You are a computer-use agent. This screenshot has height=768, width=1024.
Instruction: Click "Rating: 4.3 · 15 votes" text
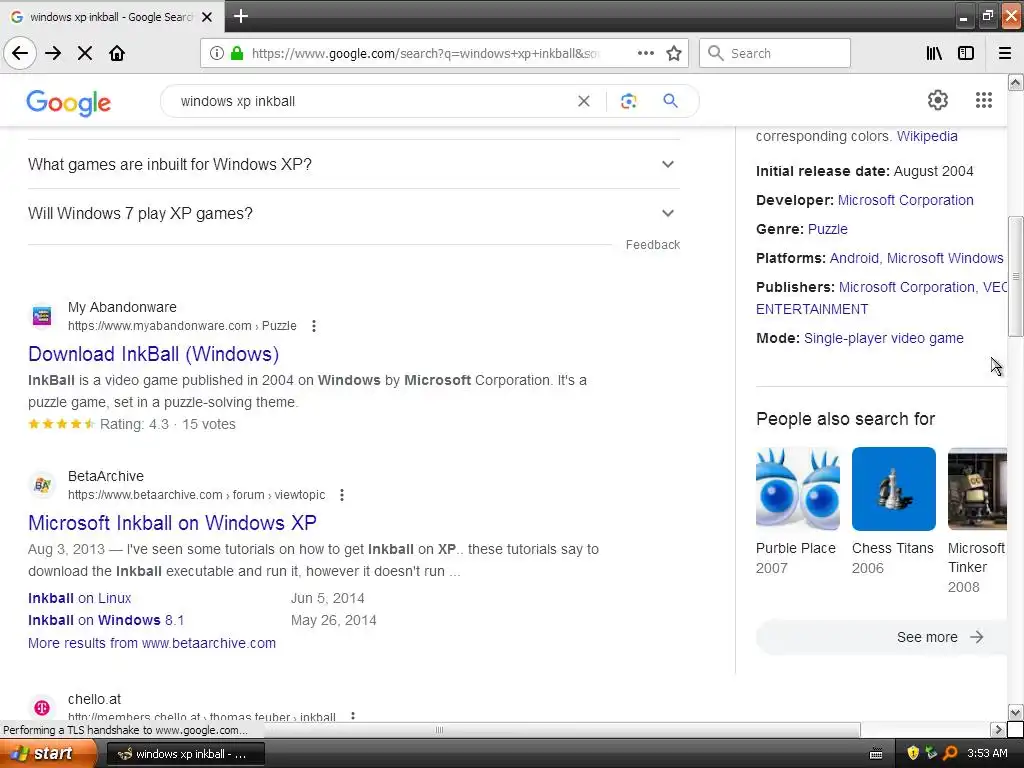(x=168, y=424)
